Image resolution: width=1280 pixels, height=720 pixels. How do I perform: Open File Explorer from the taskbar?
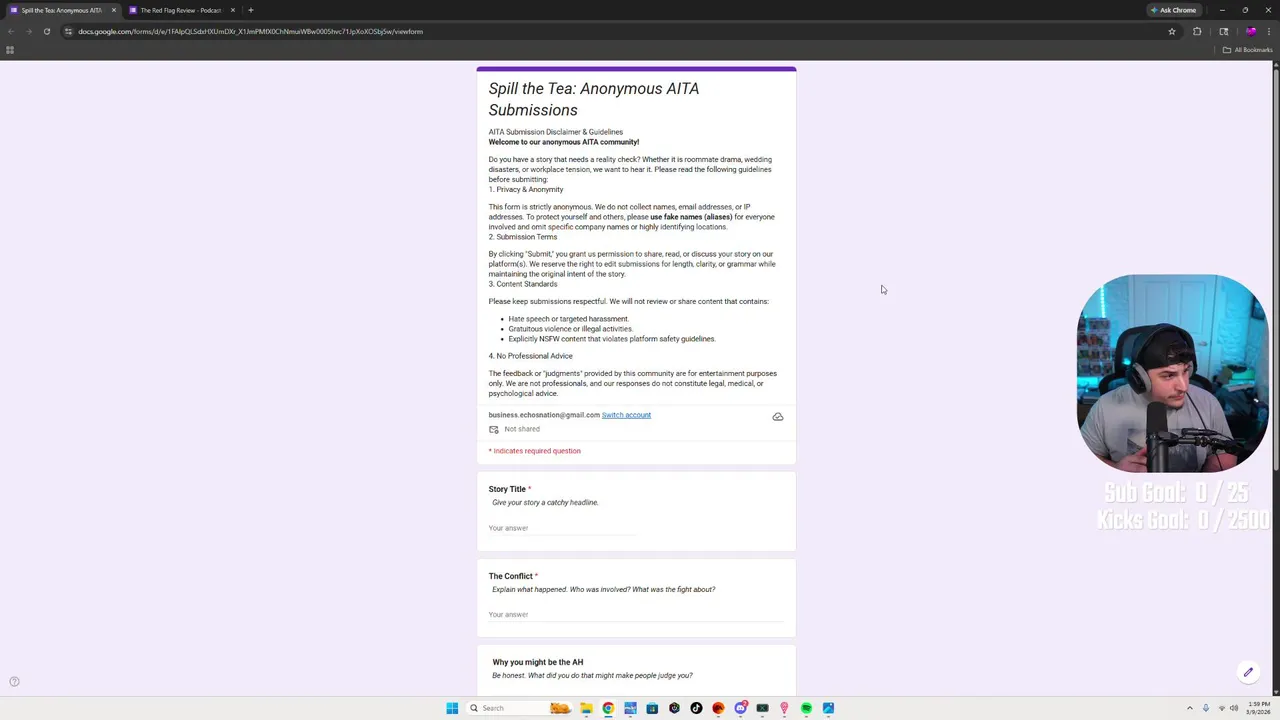586,708
